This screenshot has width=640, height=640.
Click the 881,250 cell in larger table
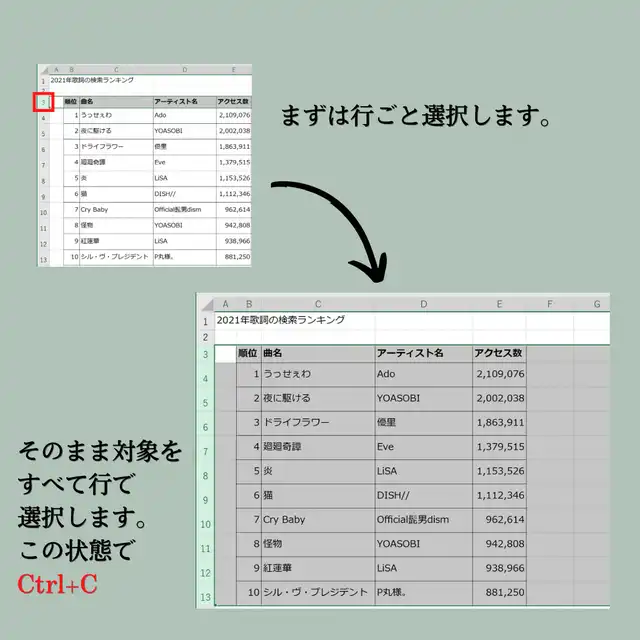499,592
